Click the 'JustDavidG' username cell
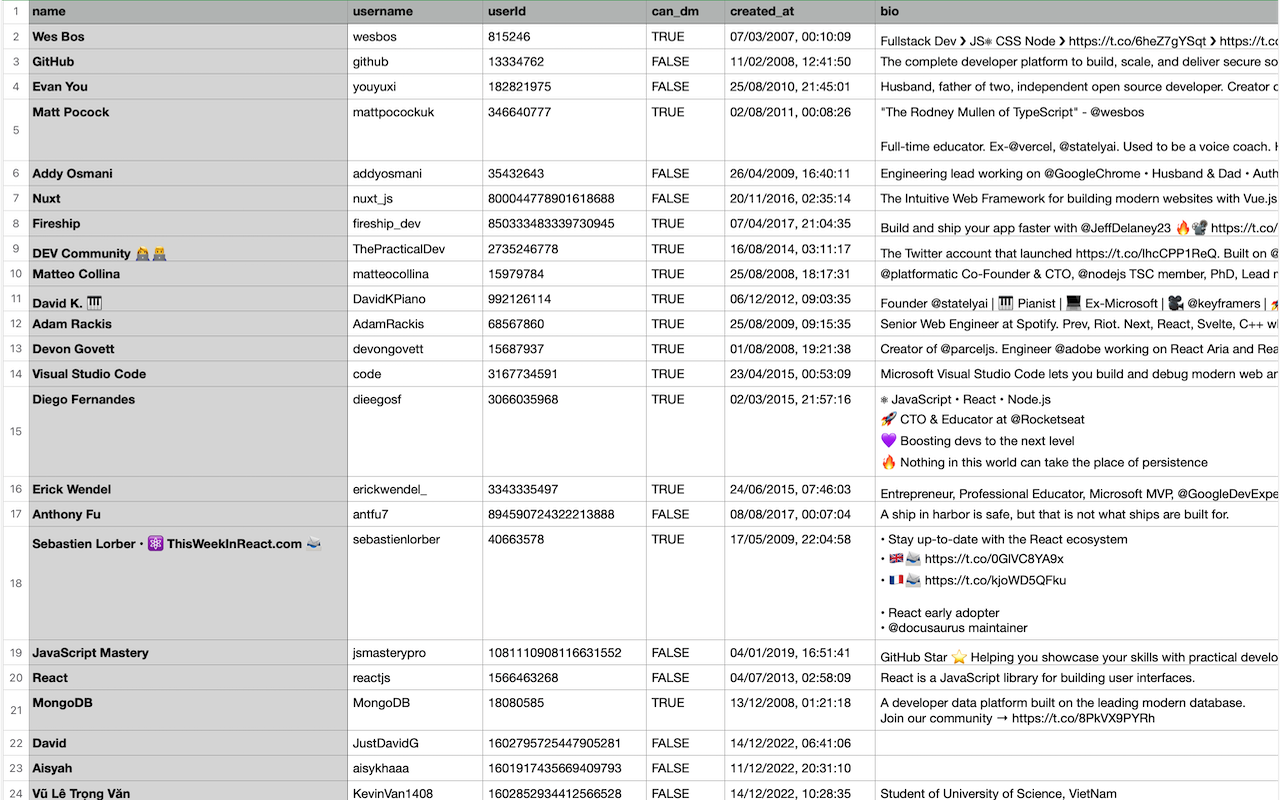 tap(415, 743)
